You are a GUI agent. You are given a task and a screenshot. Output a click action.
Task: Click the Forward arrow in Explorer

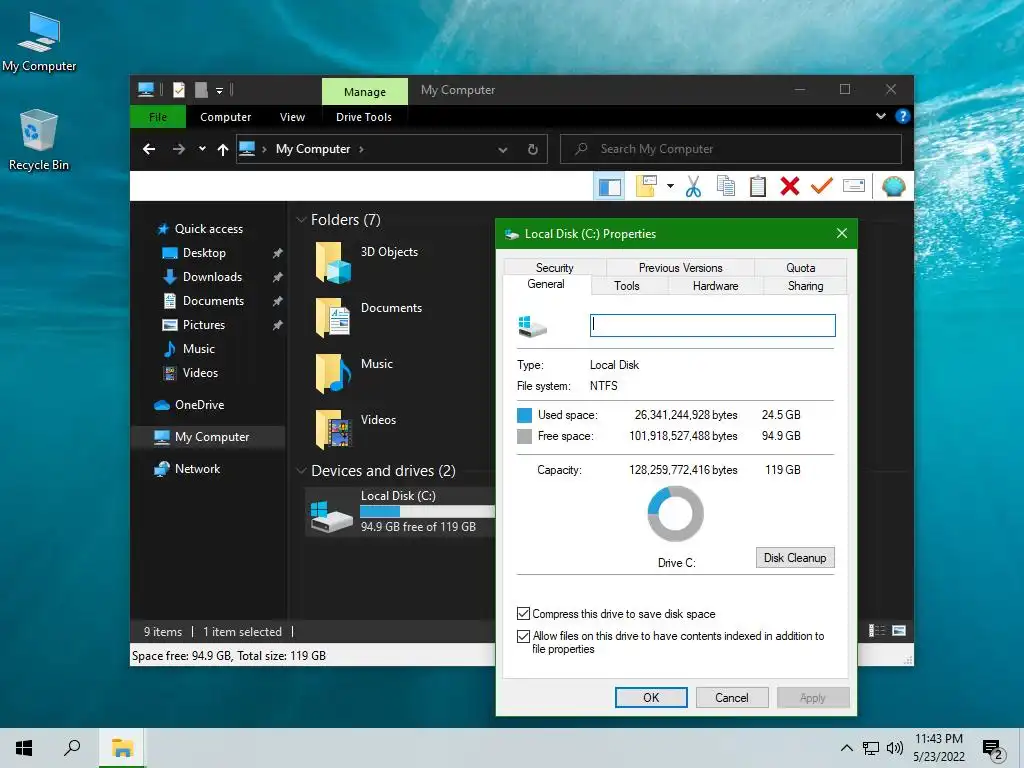coord(179,149)
